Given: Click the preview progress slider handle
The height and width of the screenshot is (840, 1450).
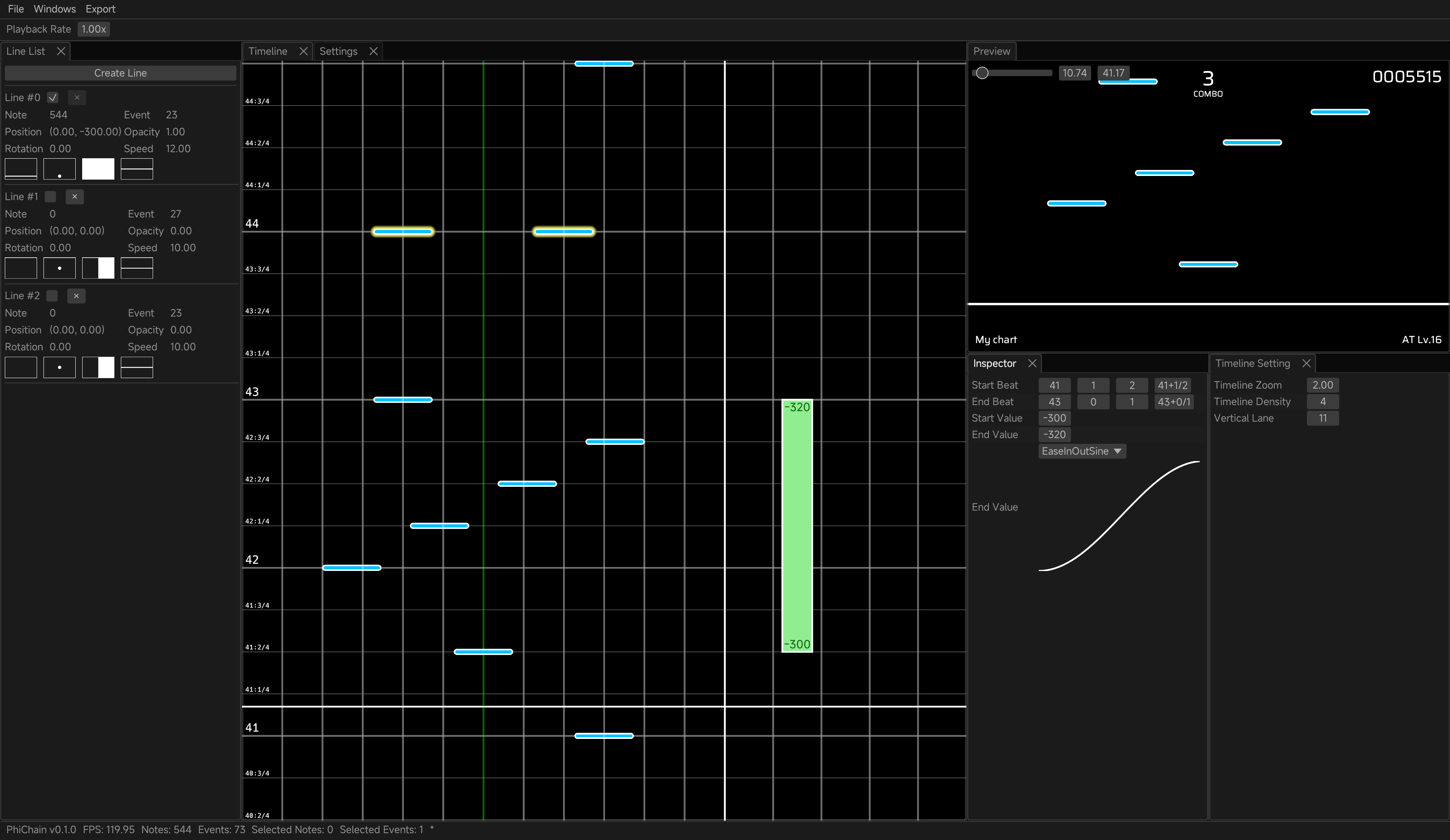Looking at the screenshot, I should 982,73.
